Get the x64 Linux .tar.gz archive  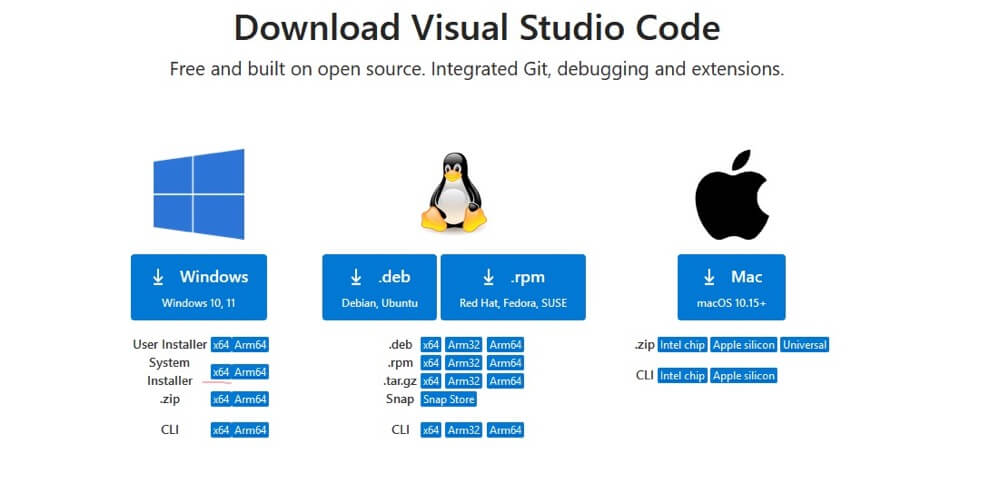[x=431, y=381]
